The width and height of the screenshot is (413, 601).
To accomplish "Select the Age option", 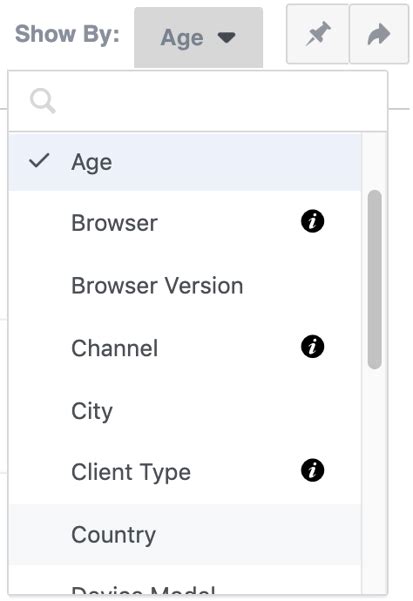I will coord(185,162).
